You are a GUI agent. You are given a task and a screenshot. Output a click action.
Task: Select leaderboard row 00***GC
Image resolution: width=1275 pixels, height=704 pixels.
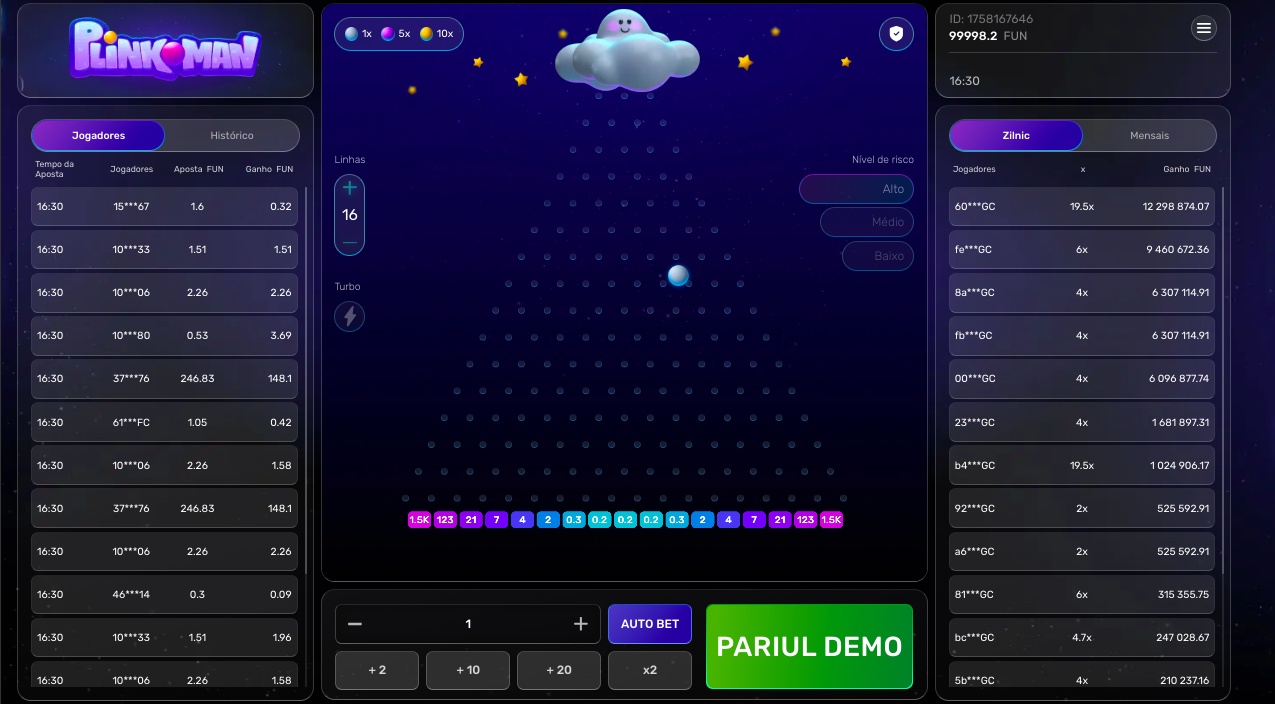click(1082, 379)
